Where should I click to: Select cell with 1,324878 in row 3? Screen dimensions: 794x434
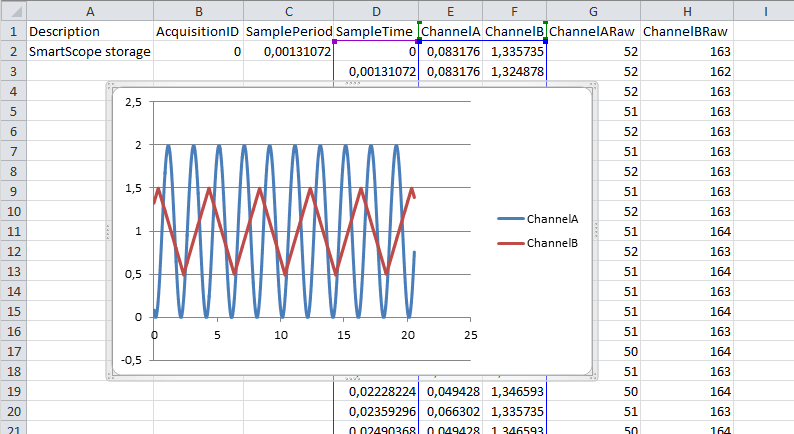(514, 71)
